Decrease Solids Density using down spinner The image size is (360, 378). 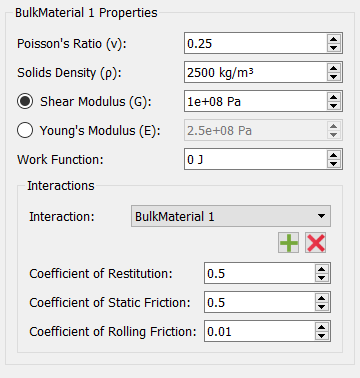[x=333, y=77]
